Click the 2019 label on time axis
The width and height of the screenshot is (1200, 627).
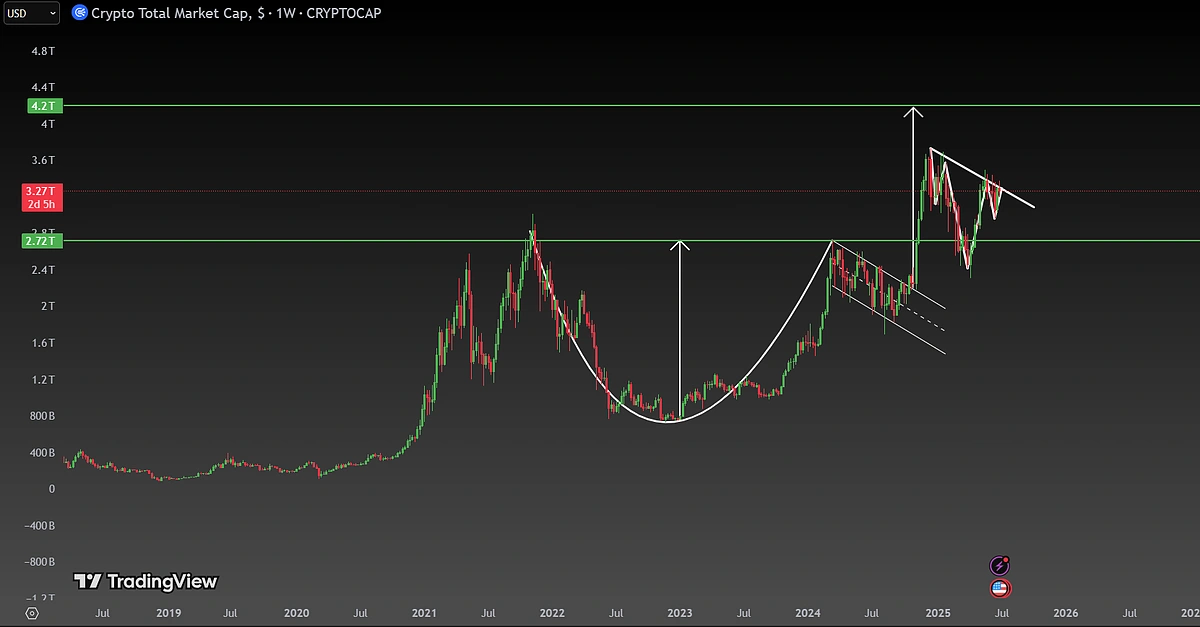(x=167, y=612)
